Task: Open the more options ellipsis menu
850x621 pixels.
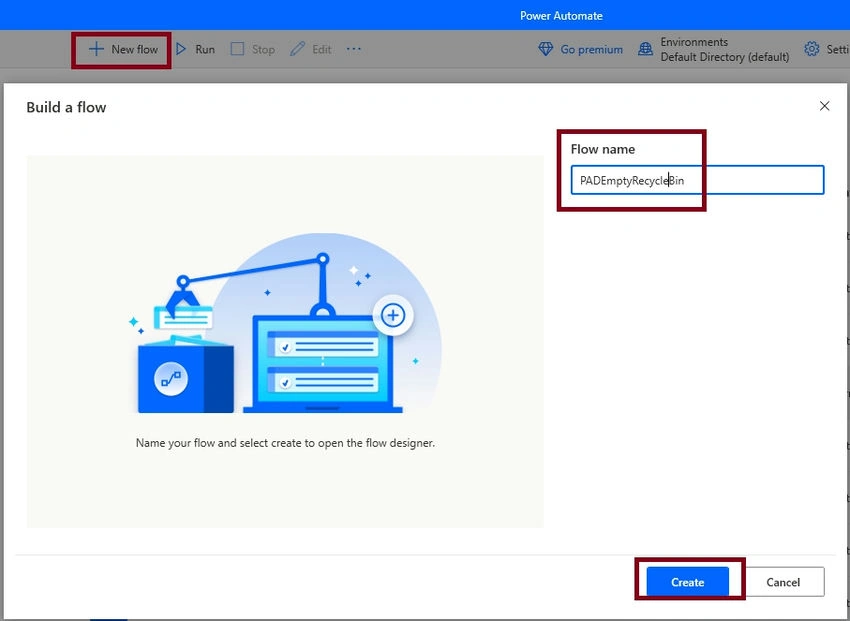Action: coord(353,49)
